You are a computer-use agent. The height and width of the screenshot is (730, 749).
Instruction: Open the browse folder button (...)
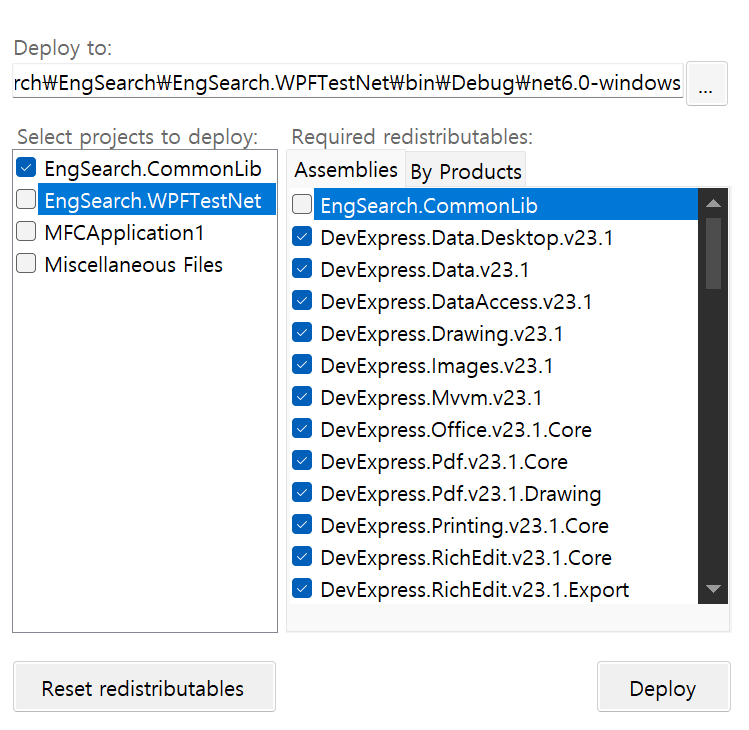pyautogui.click(x=706, y=84)
